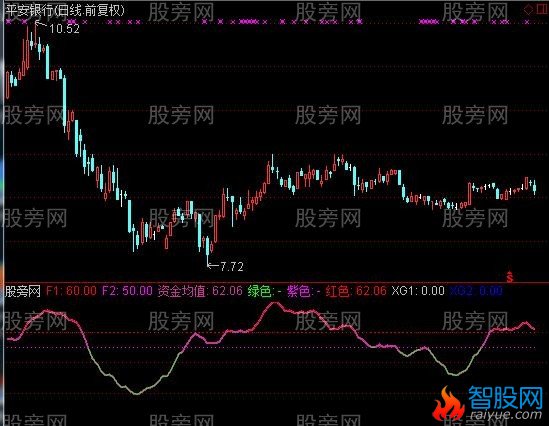
Task: Click the indicator line's highest peak
Action: [x=275, y=303]
